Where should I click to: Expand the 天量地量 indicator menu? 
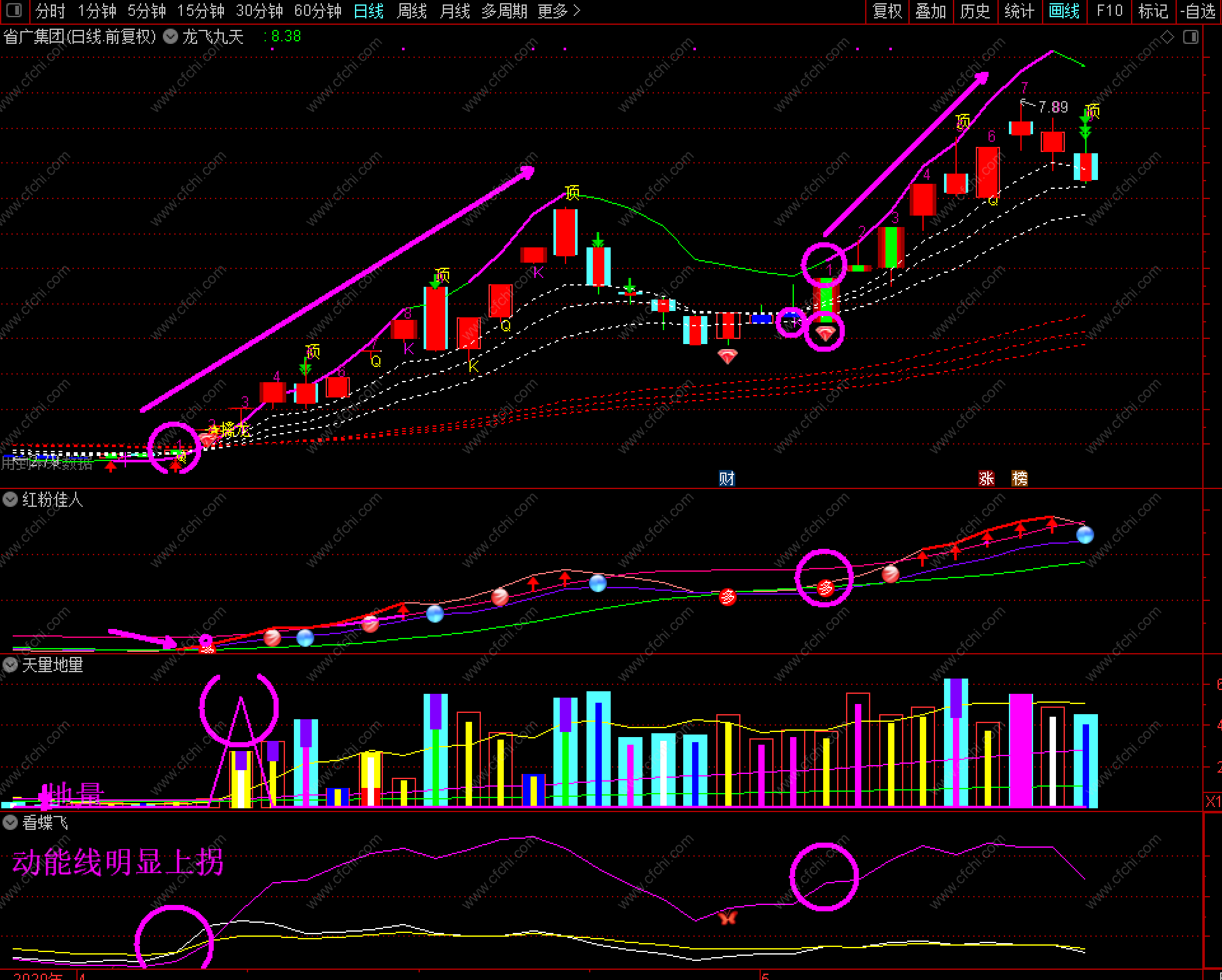(10, 665)
